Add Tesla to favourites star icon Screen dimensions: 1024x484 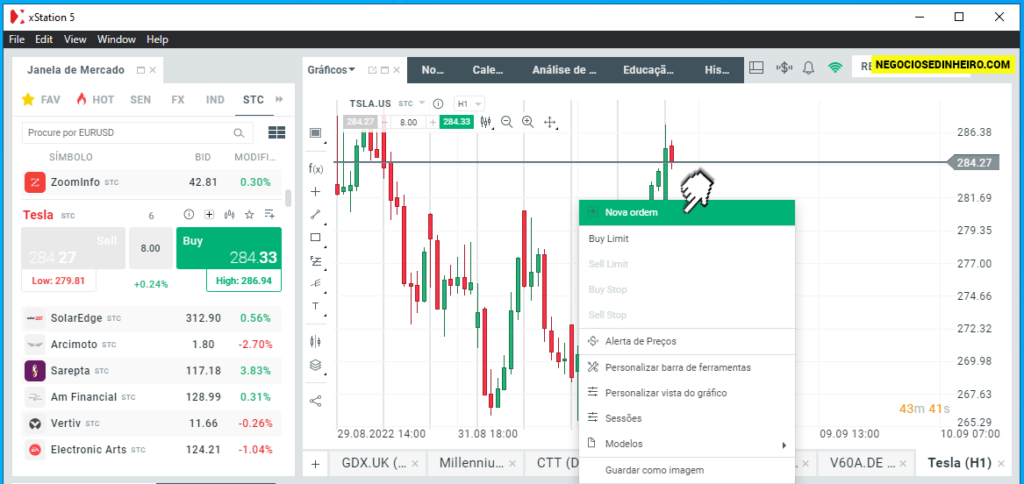[249, 214]
